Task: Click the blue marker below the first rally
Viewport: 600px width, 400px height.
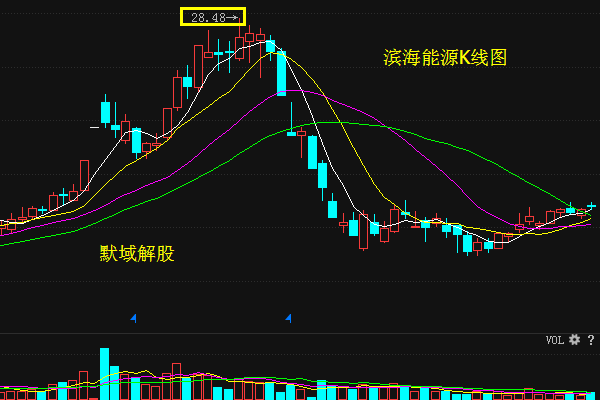Action: click(134, 318)
